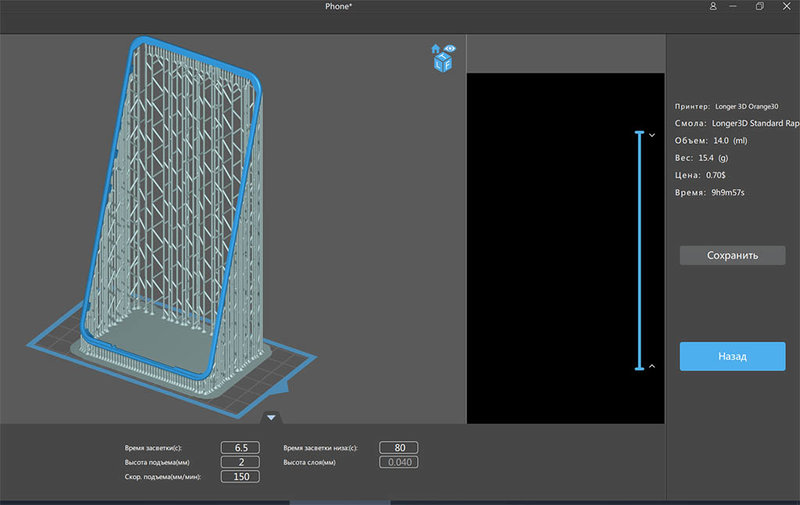800x505 pixels.
Task: Select the L face on the view cube
Action: pos(436,65)
